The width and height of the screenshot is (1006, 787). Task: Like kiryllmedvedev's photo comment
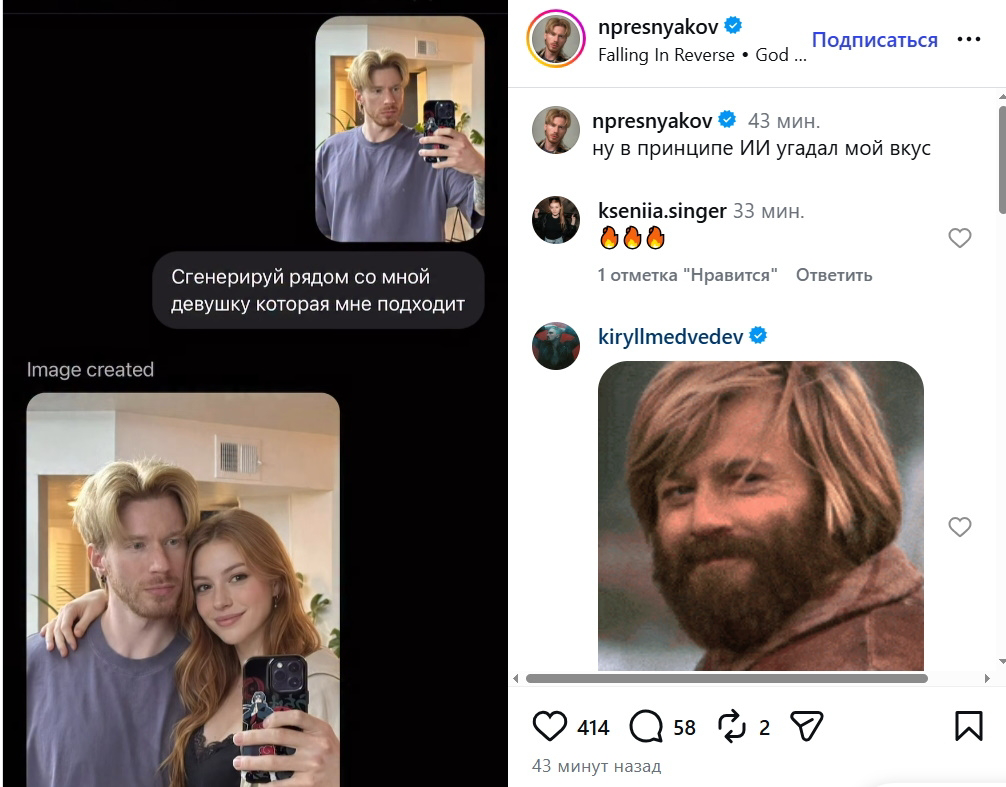tap(960, 527)
